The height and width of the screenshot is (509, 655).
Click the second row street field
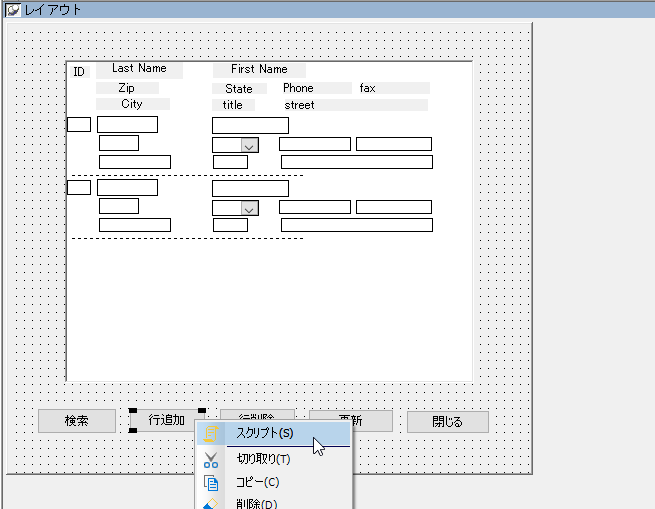[x=356, y=224]
